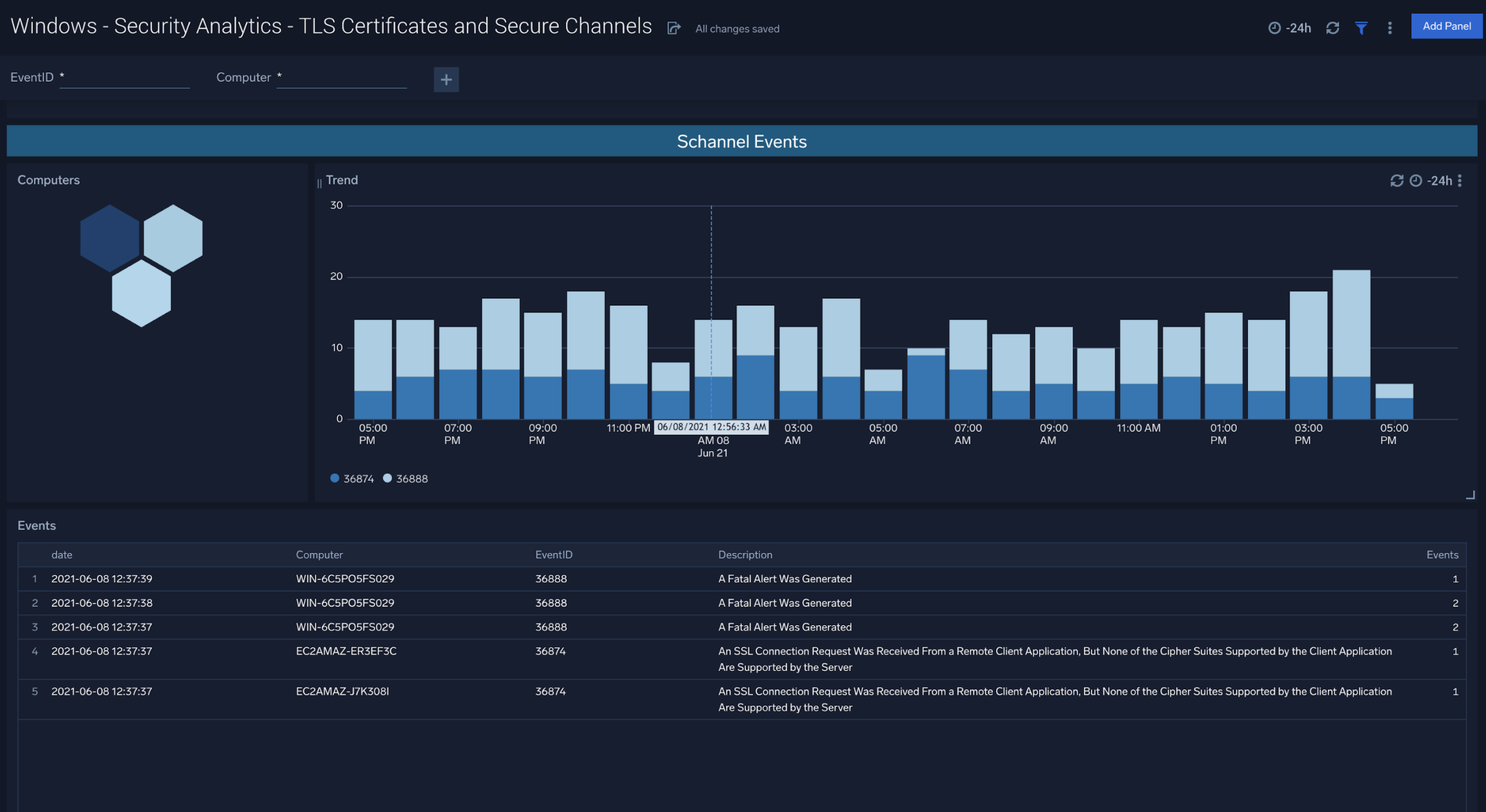Click the share icon next to dashboard title
The height and width of the screenshot is (812, 1486).
pyautogui.click(x=674, y=28)
